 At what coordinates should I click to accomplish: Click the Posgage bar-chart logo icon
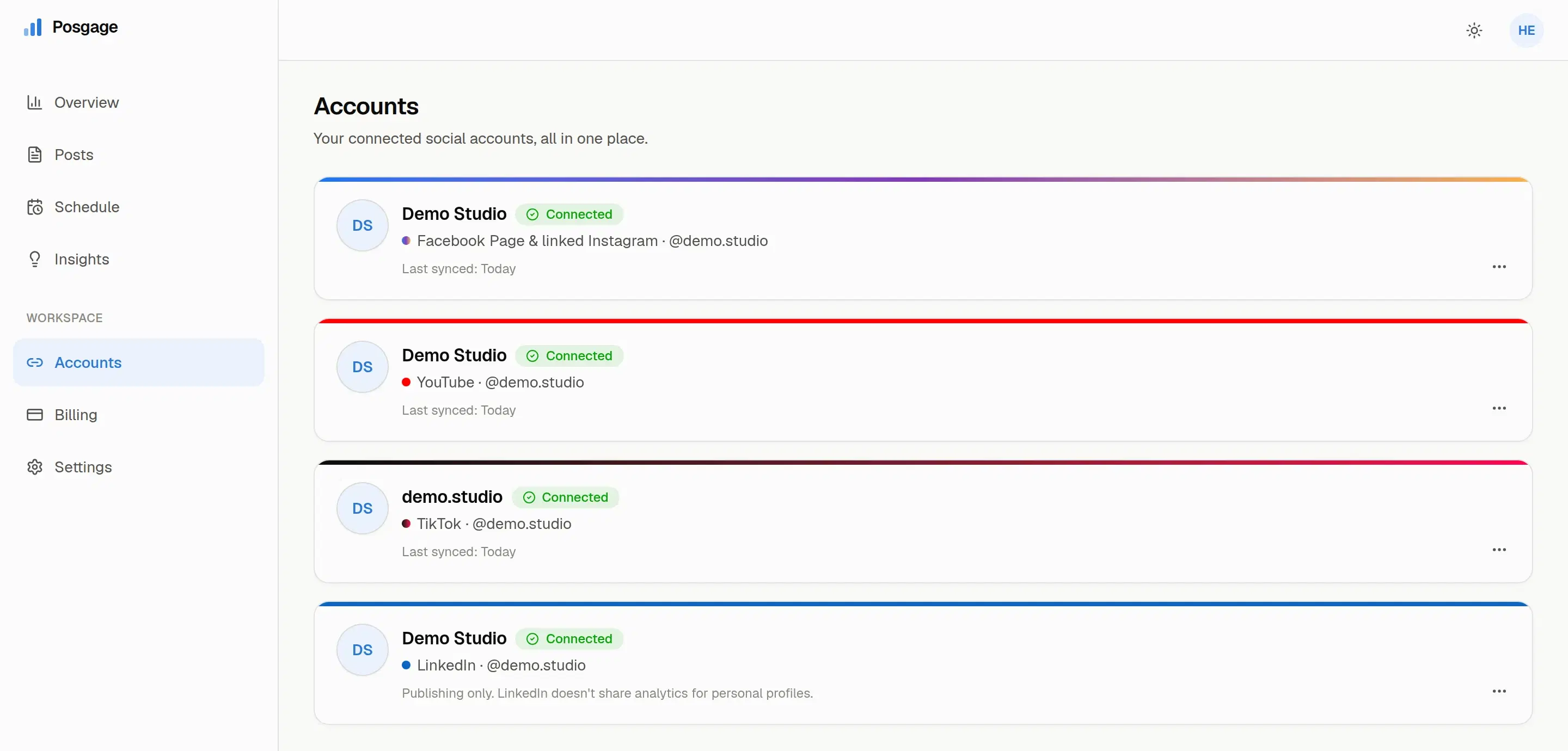click(x=33, y=27)
